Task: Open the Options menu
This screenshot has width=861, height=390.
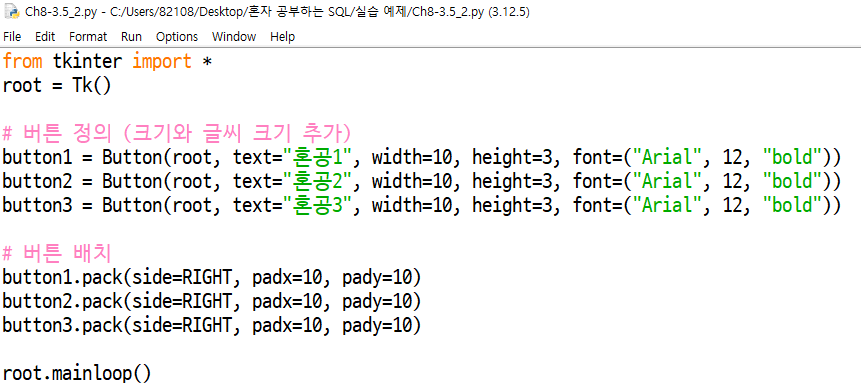Action: 177,37
